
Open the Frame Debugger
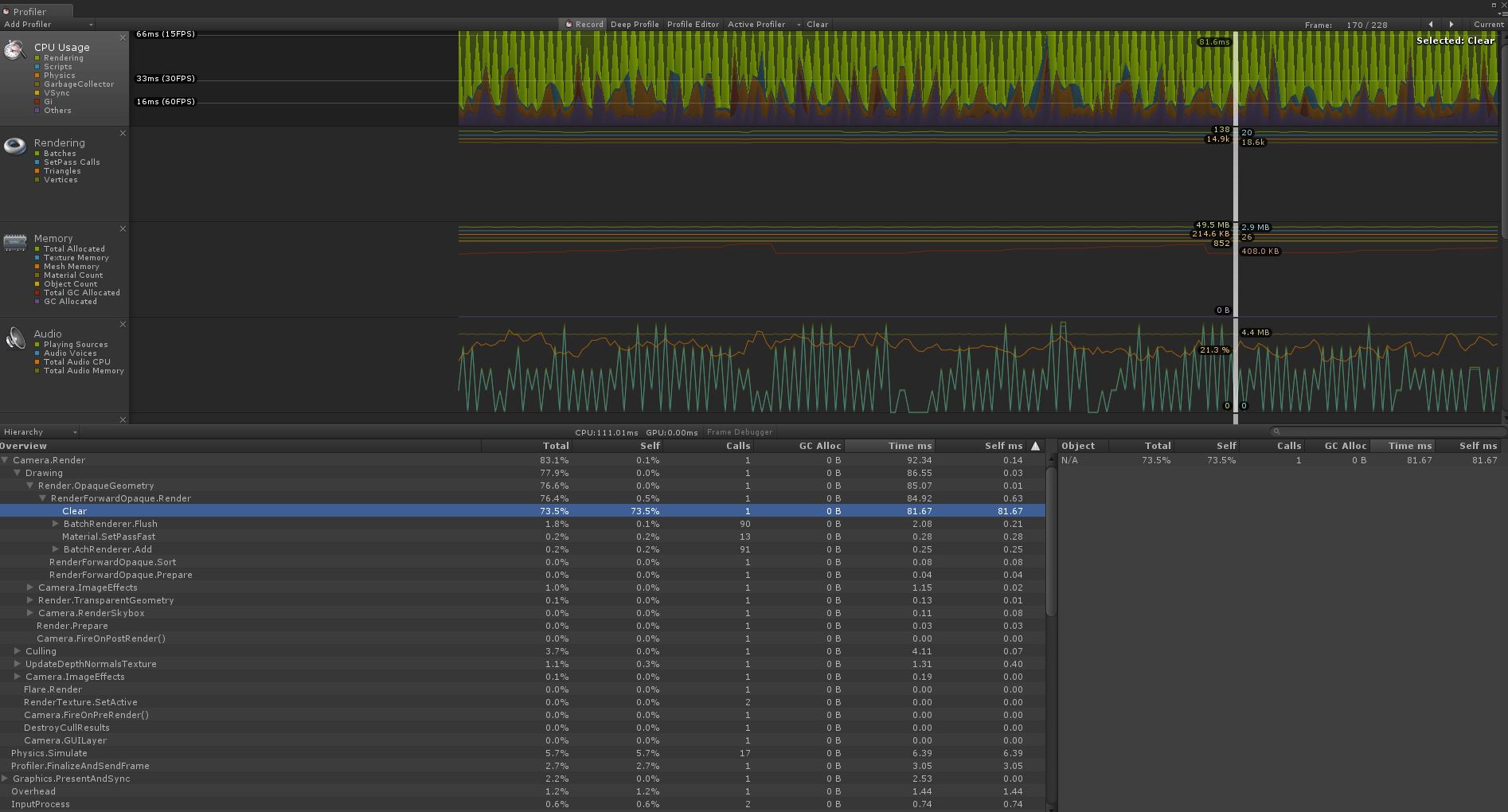(740, 431)
